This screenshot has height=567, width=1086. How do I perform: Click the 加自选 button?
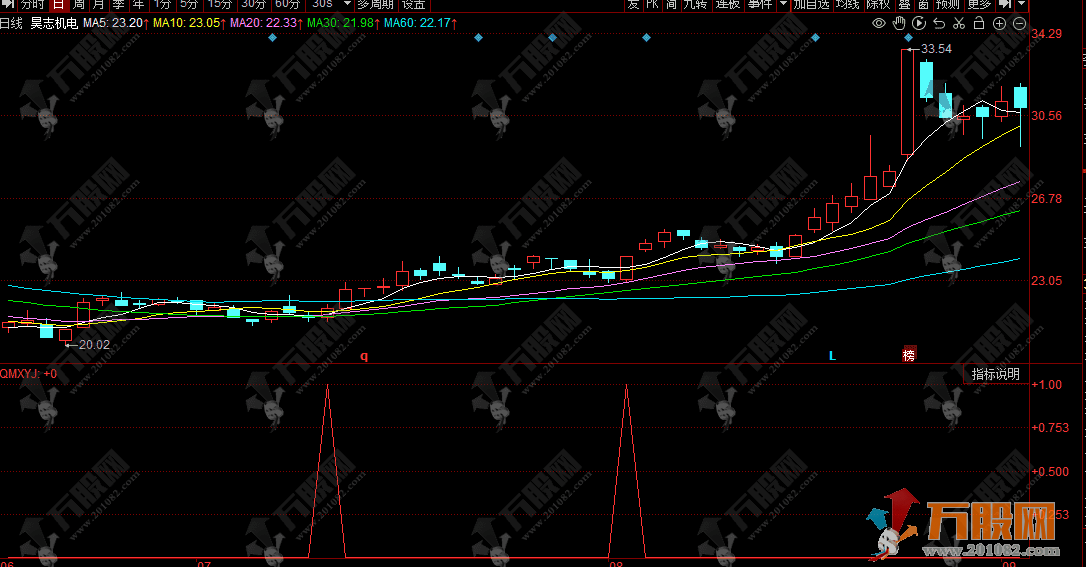tap(811, 5)
